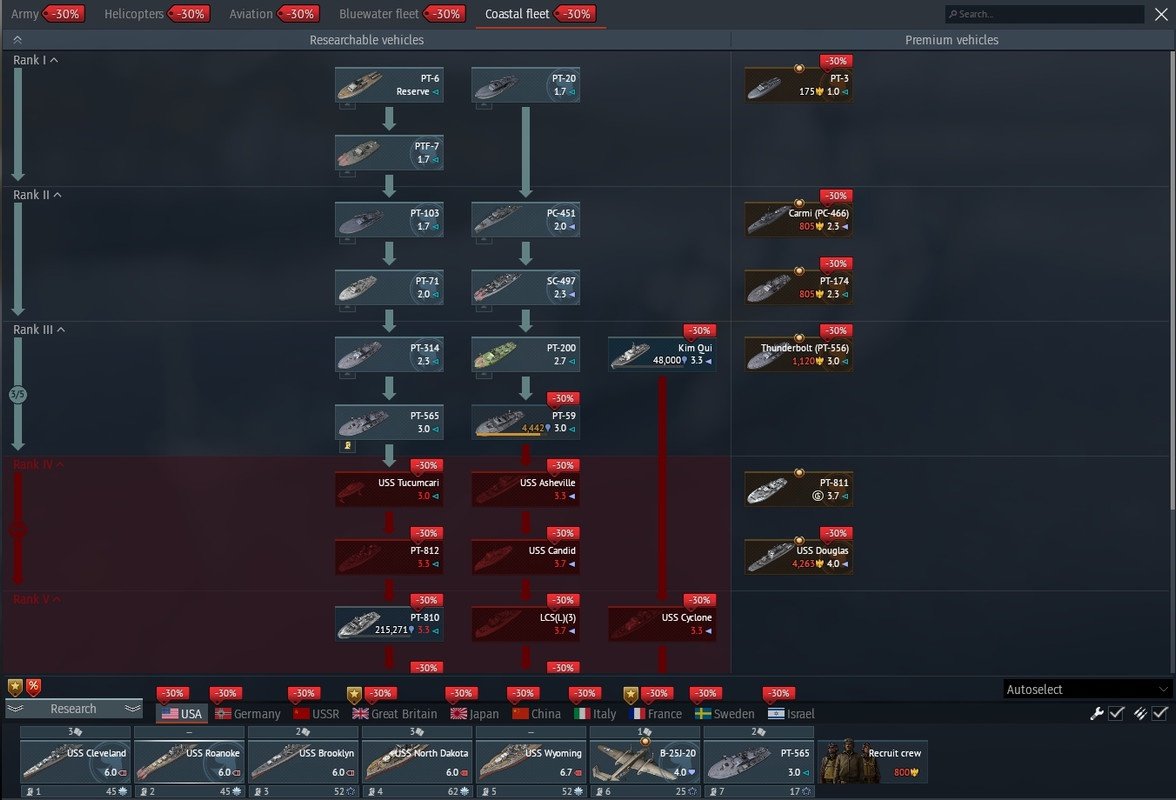Viewport: 1176px width, 800px height.
Task: Switch to the Japan nation tab
Action: 475,714
